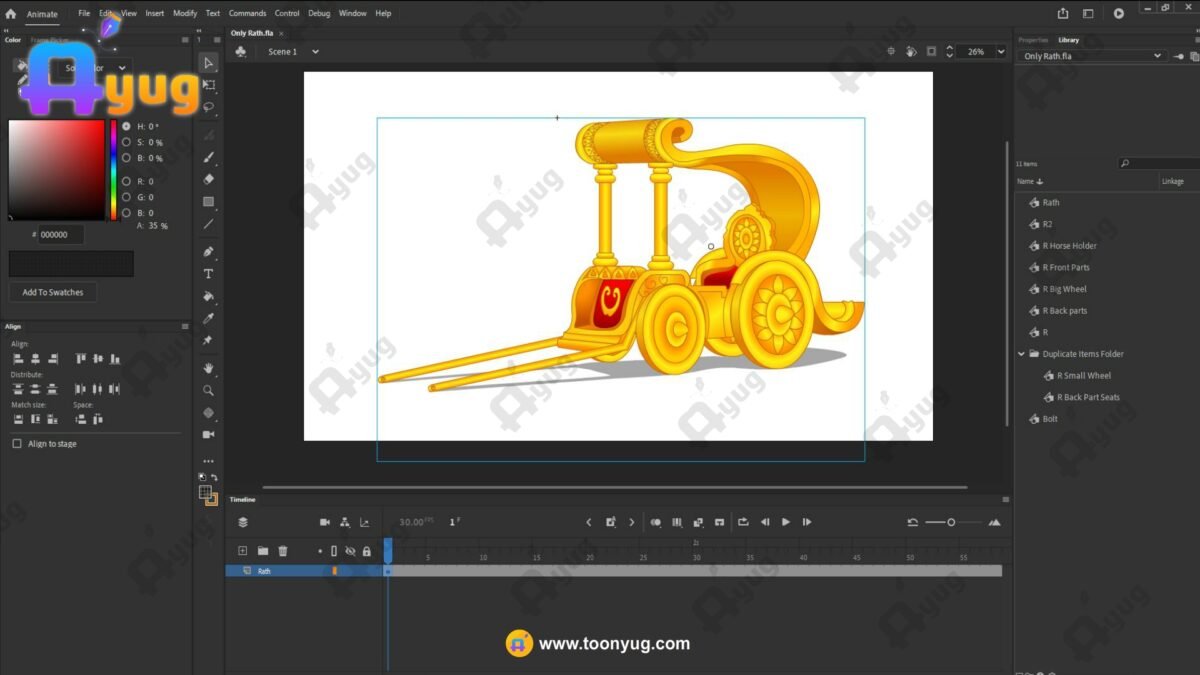Select the Red radio button

coord(126,182)
